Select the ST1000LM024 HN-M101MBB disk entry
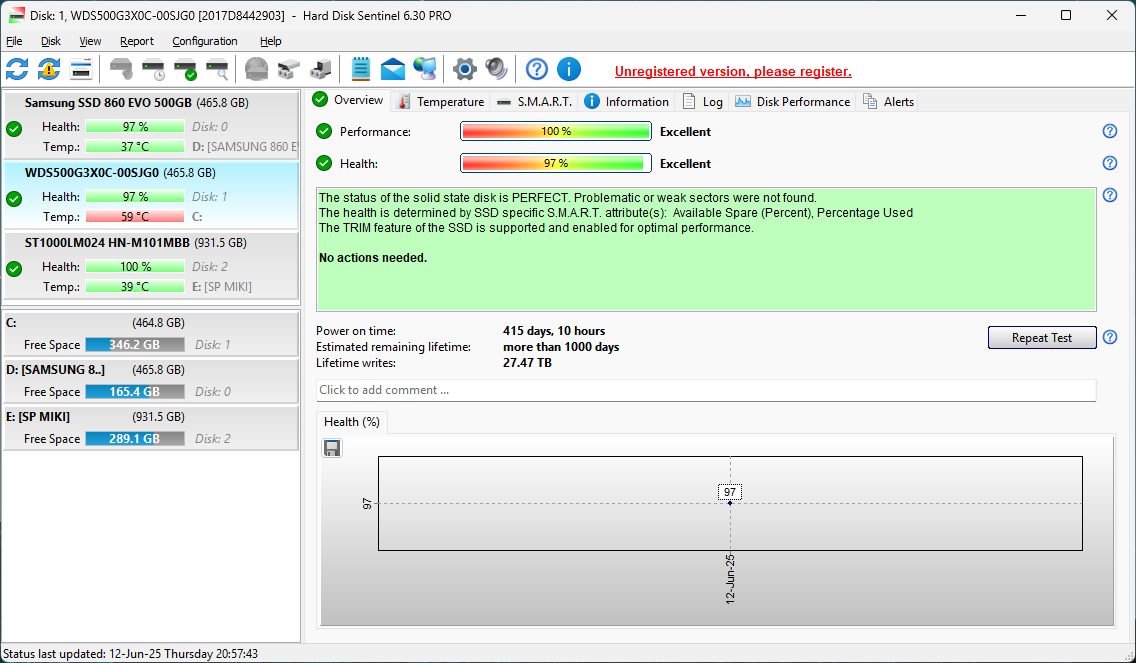The width and height of the screenshot is (1136, 663). click(x=151, y=264)
